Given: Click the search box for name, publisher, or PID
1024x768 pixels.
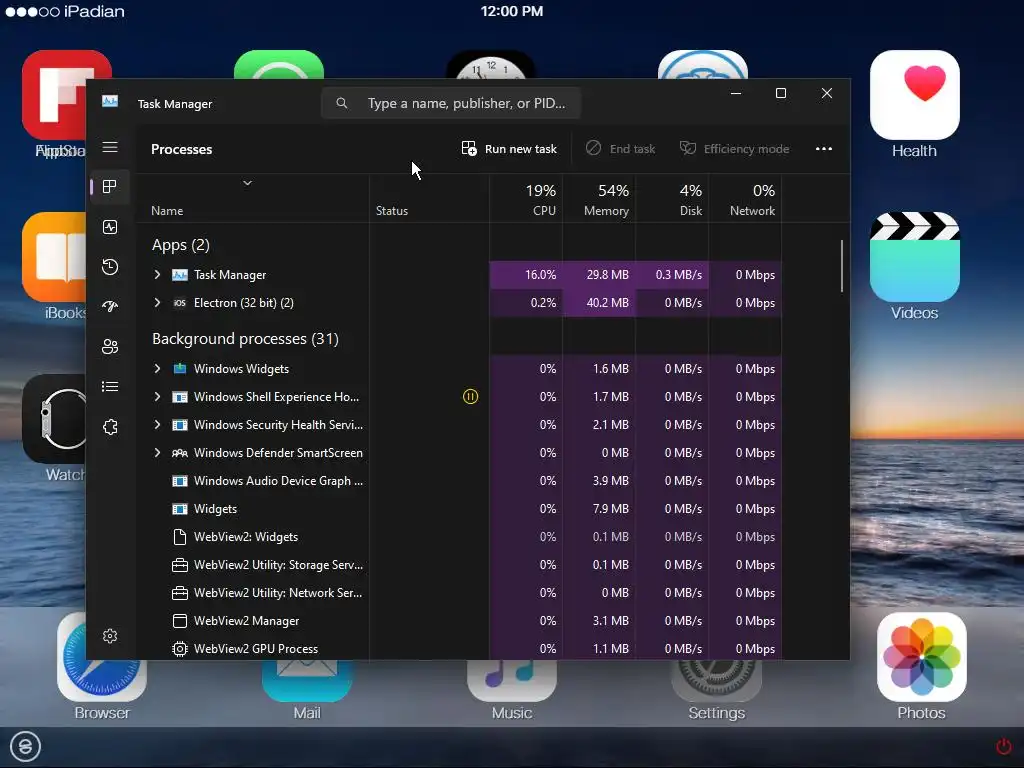Looking at the screenshot, I should tap(451, 103).
